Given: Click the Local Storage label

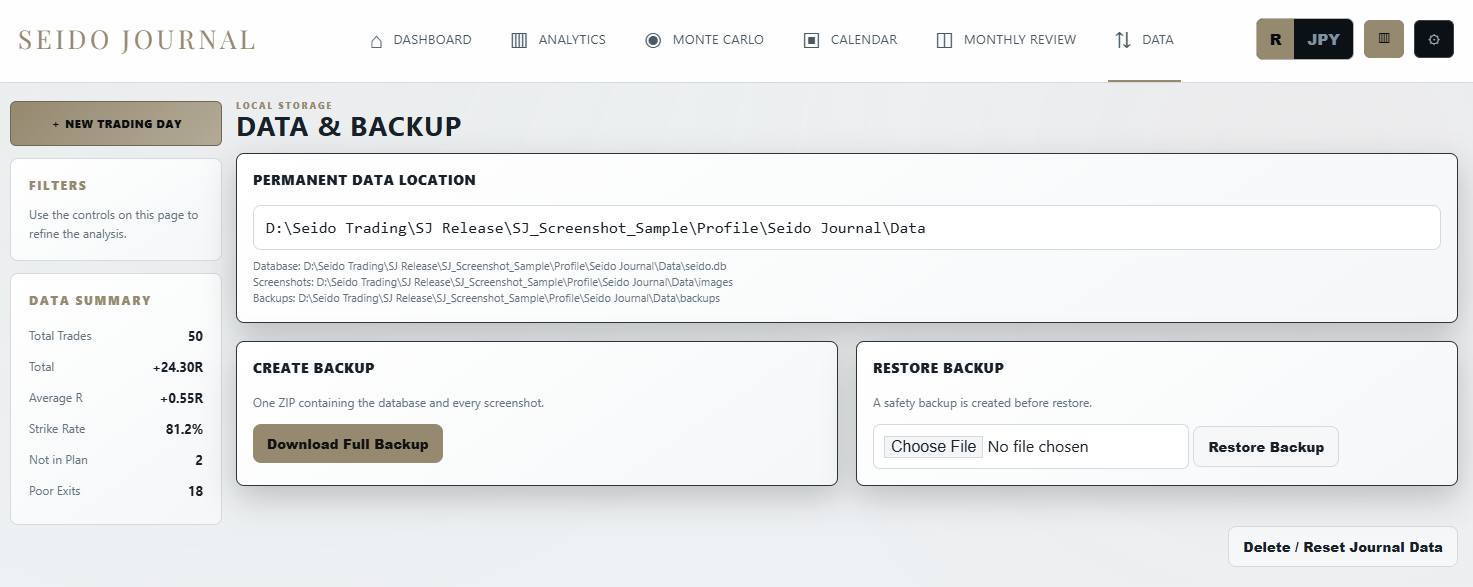Looking at the screenshot, I should click(x=284, y=105).
